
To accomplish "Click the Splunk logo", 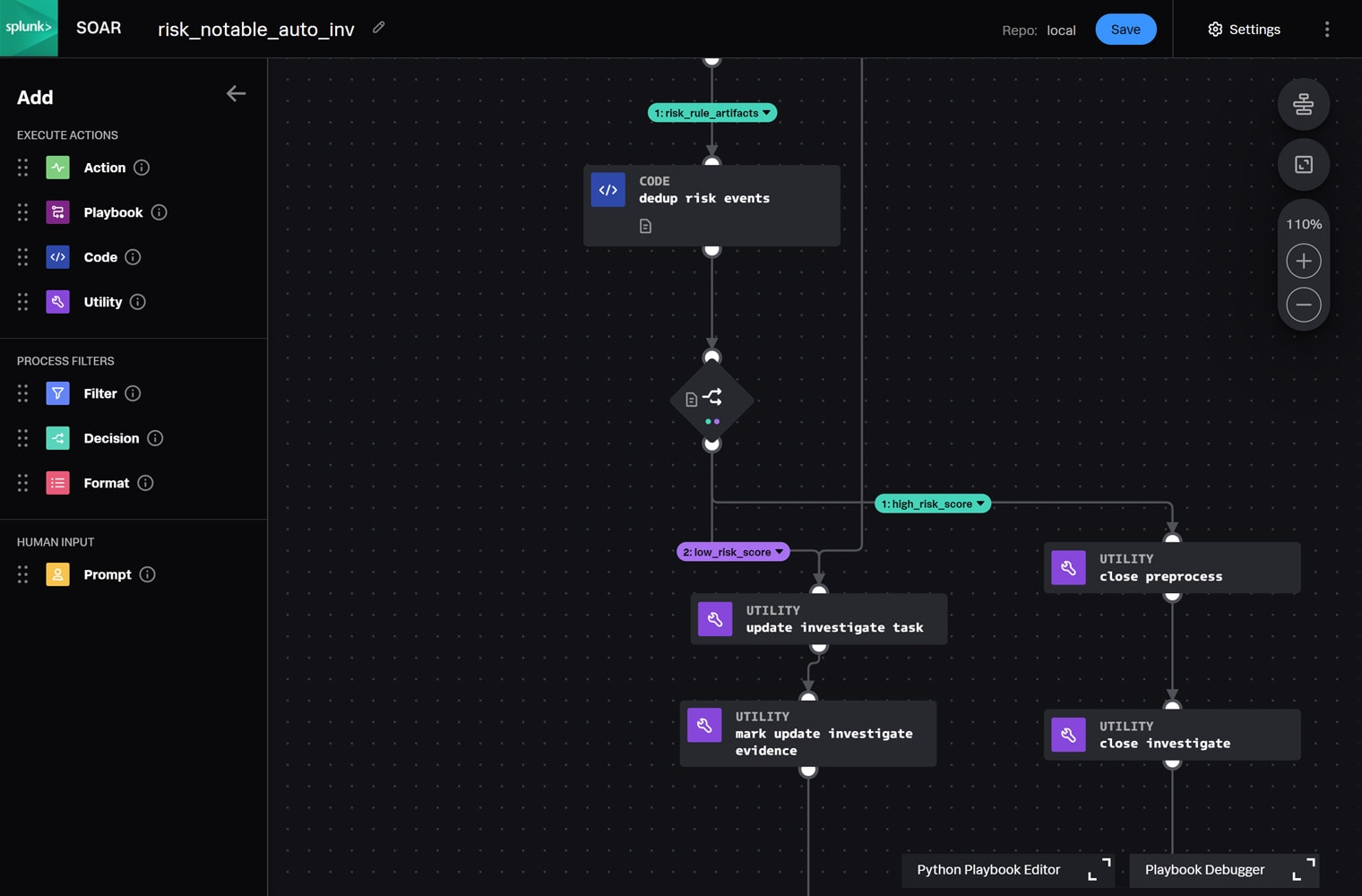I will (x=29, y=28).
